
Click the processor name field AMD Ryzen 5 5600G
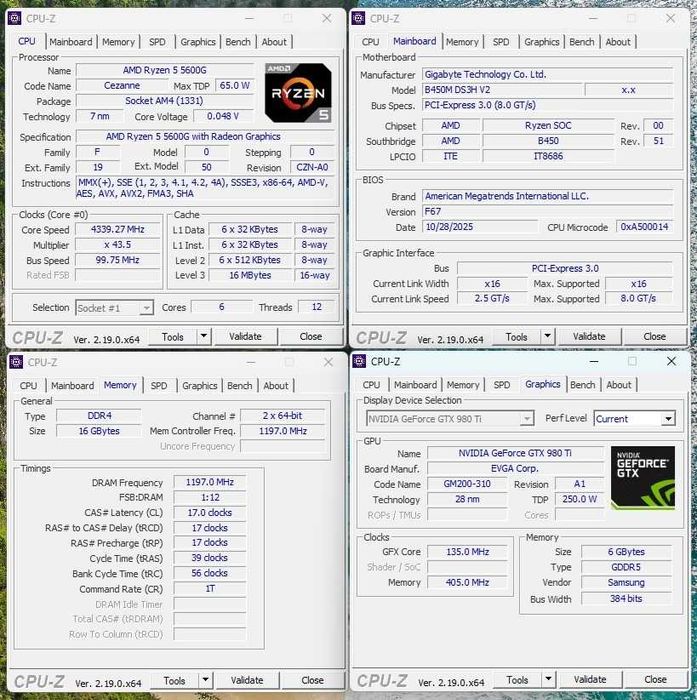(165, 70)
